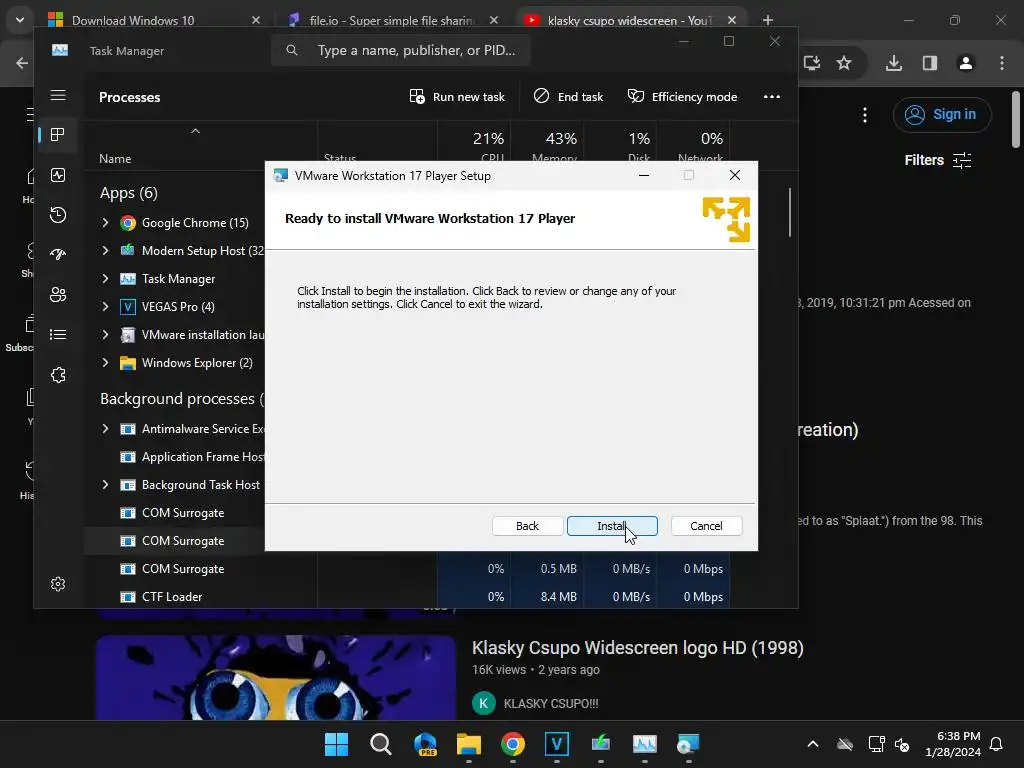Image resolution: width=1024 pixels, height=768 pixels.
Task: Focus the Task Manager search field
Action: tap(400, 50)
